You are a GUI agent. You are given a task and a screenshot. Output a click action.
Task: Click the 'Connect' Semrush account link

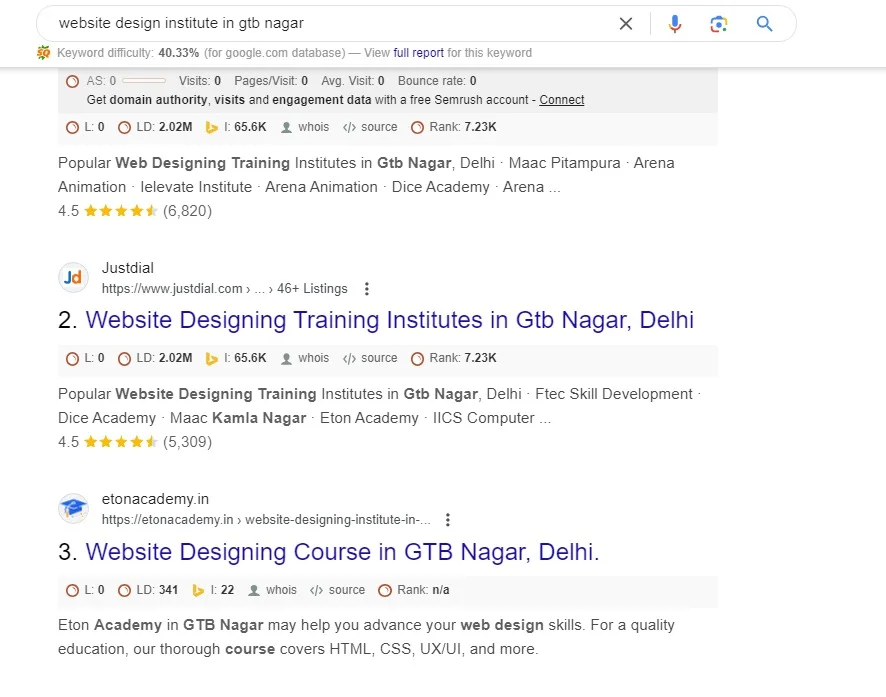point(562,100)
